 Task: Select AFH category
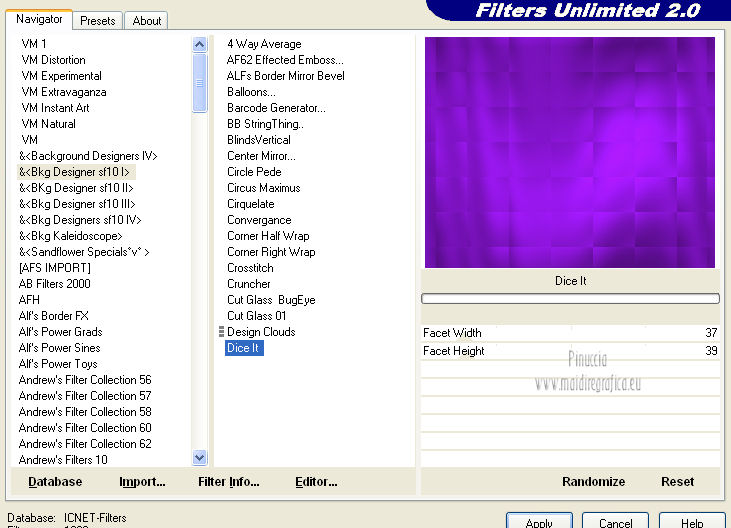[x=29, y=300]
